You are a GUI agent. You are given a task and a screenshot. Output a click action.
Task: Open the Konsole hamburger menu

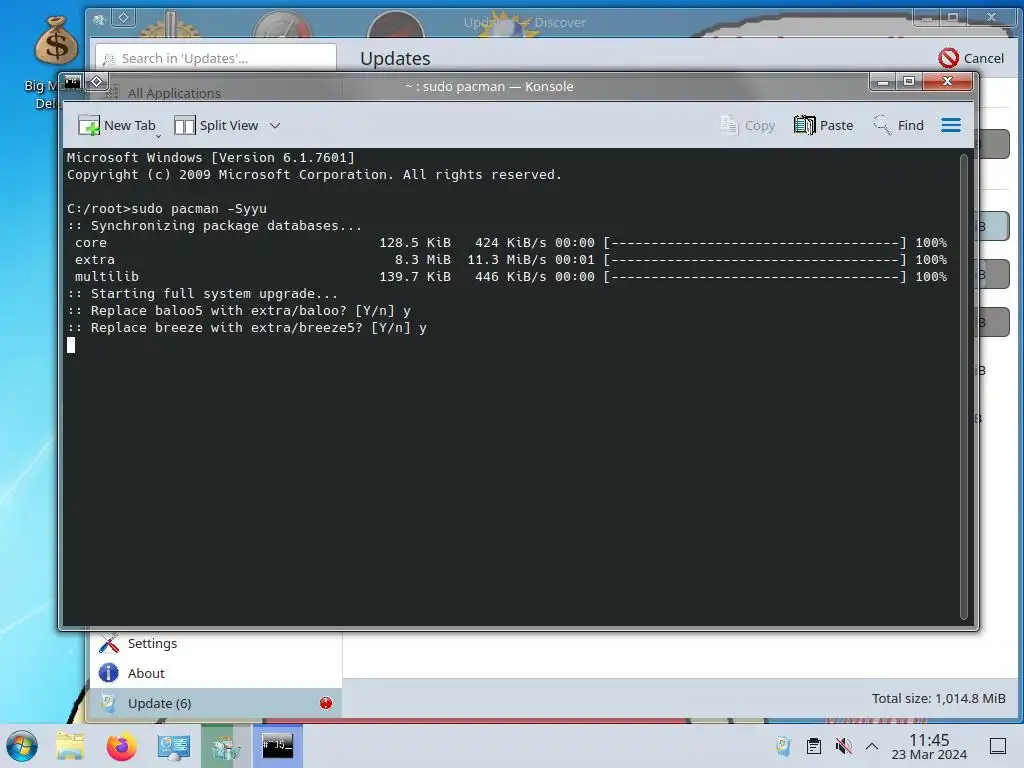pos(951,125)
